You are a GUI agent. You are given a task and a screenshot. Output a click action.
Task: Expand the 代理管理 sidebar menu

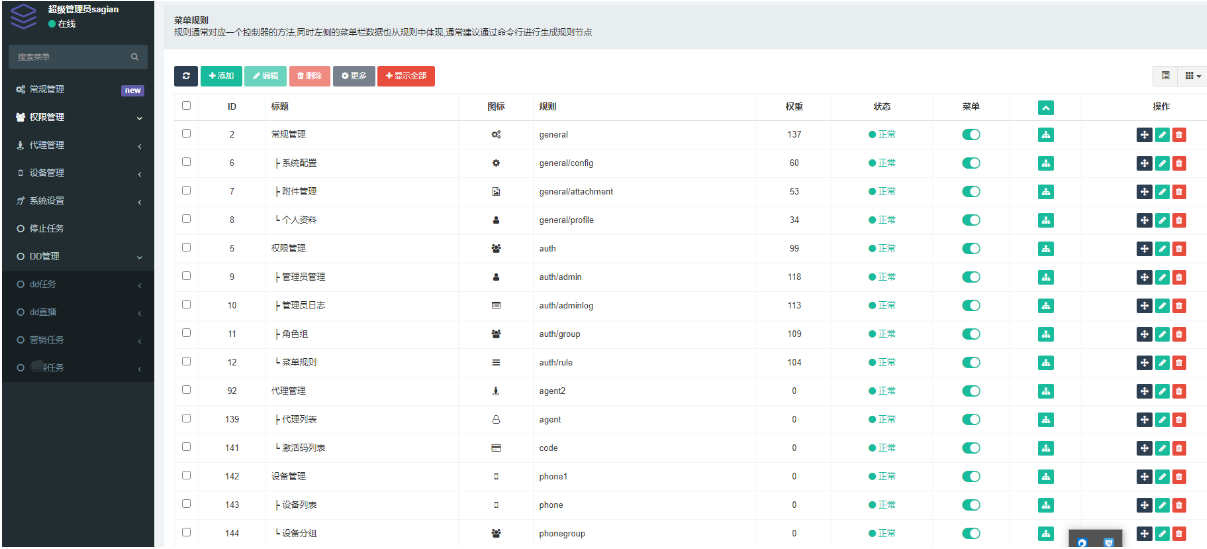coord(75,145)
